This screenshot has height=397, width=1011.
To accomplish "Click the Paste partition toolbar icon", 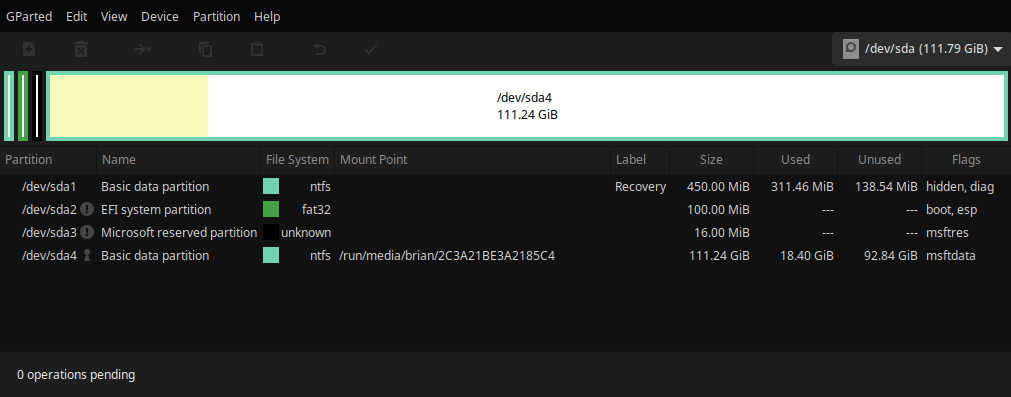I will pyautogui.click(x=257, y=49).
